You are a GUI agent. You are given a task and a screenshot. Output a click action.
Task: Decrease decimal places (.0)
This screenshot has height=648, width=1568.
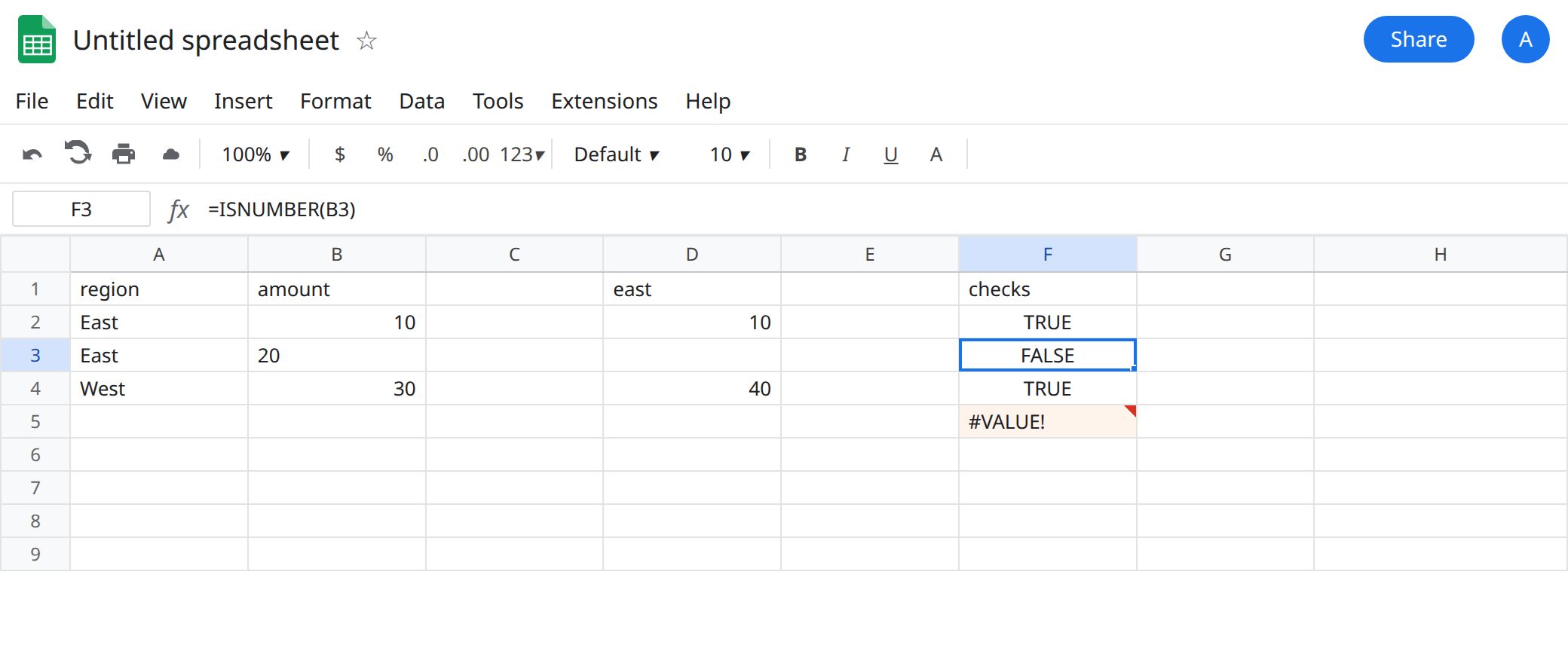430,154
